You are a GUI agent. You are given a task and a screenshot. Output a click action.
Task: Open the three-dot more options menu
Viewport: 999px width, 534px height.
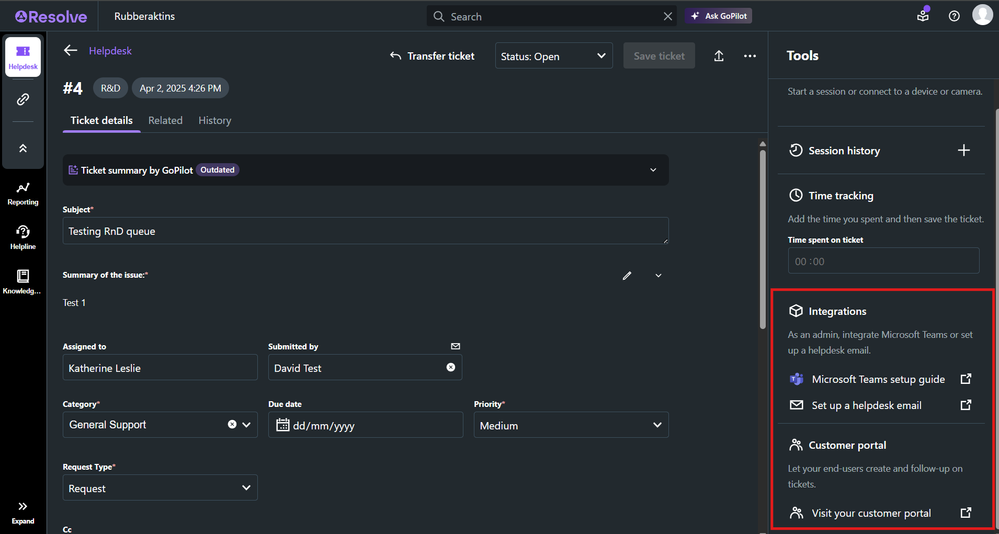(750, 57)
